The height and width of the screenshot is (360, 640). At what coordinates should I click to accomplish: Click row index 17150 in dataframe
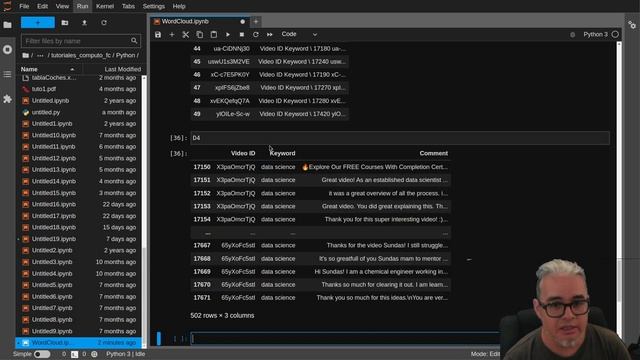[202, 167]
